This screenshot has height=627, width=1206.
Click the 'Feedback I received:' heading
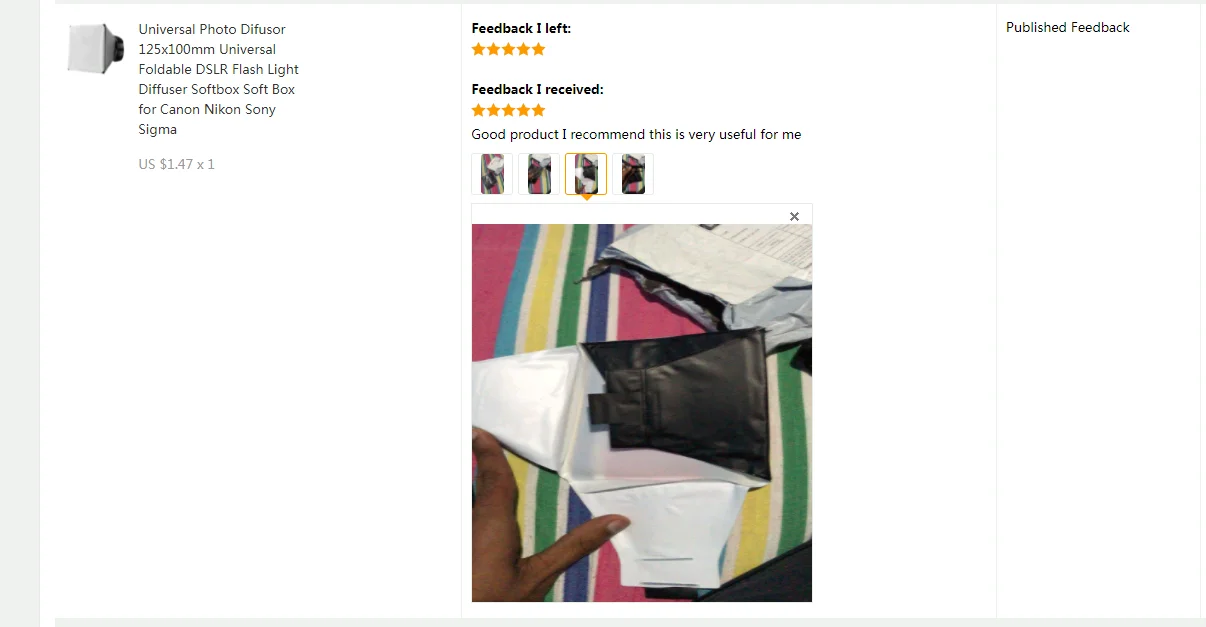(537, 89)
